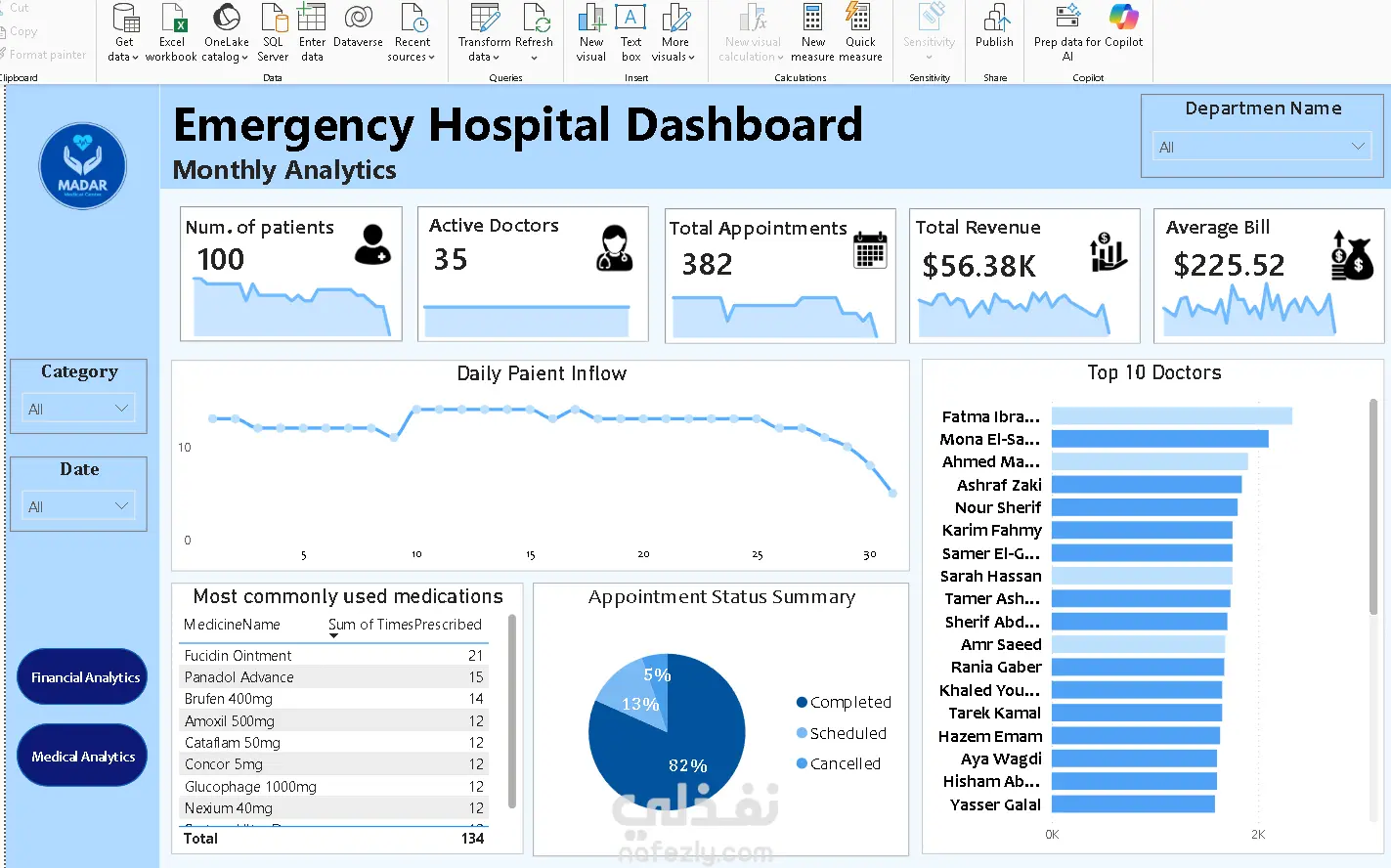Select the Brufen 400mg row
This screenshot has width=1391, height=868.
point(334,699)
